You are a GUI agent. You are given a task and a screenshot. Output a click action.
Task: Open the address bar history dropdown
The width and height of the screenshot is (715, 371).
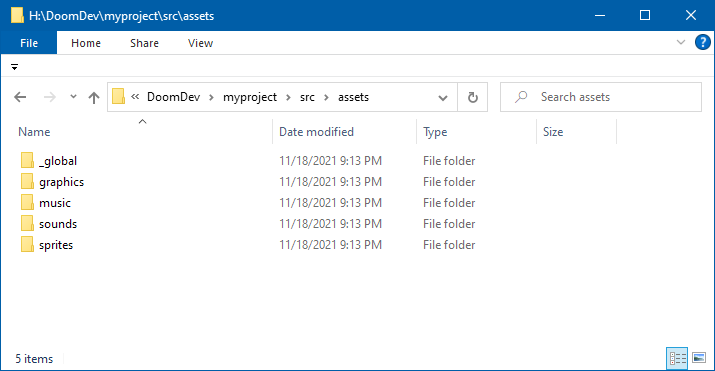coord(442,98)
